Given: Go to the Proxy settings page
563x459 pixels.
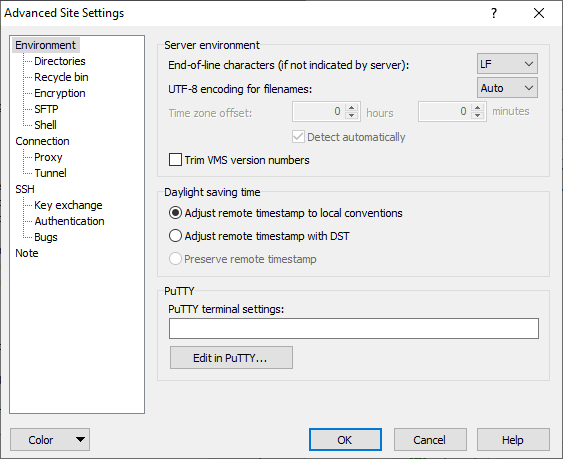Looking at the screenshot, I should coord(48,157).
